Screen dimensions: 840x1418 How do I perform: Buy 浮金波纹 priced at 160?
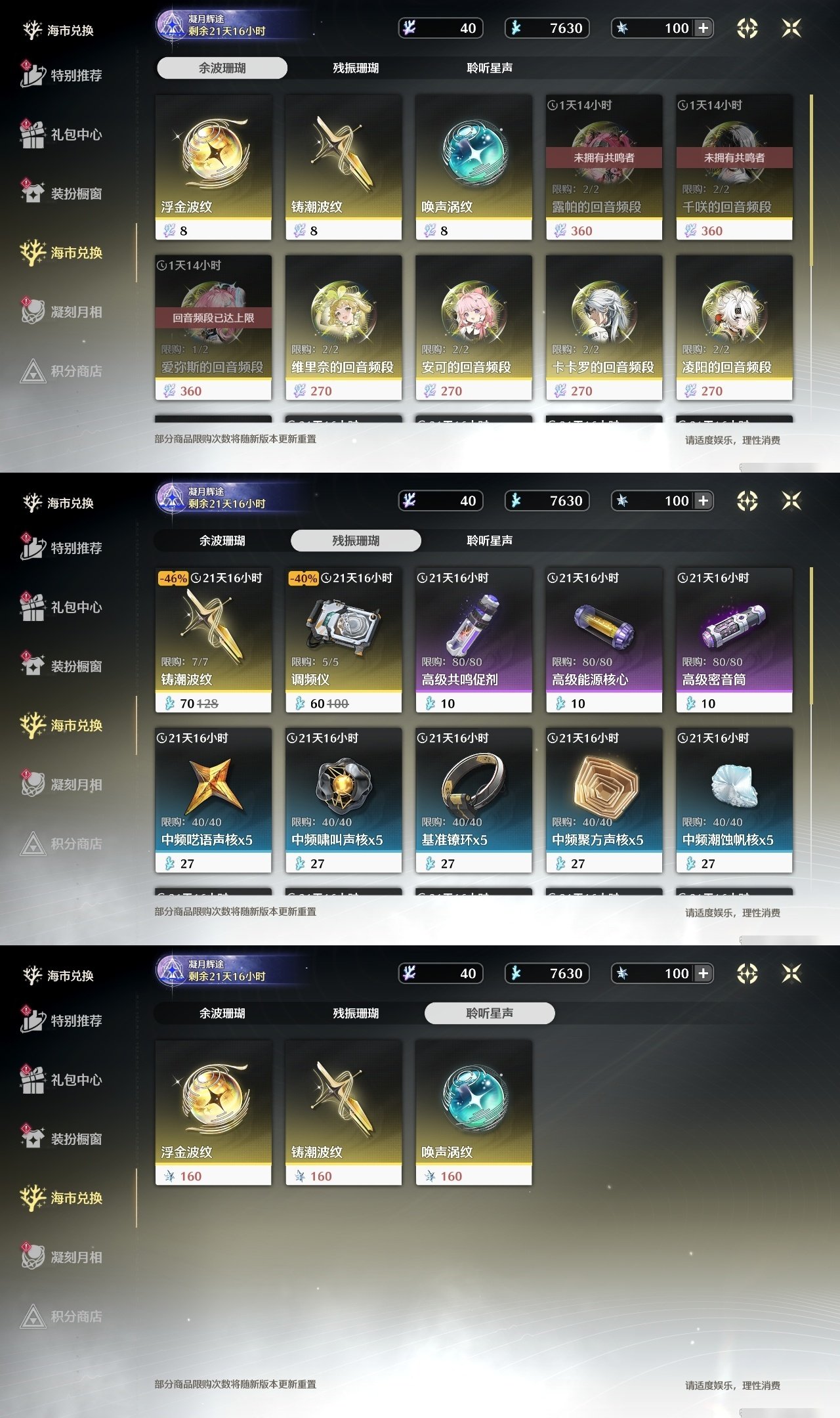coord(213,1113)
